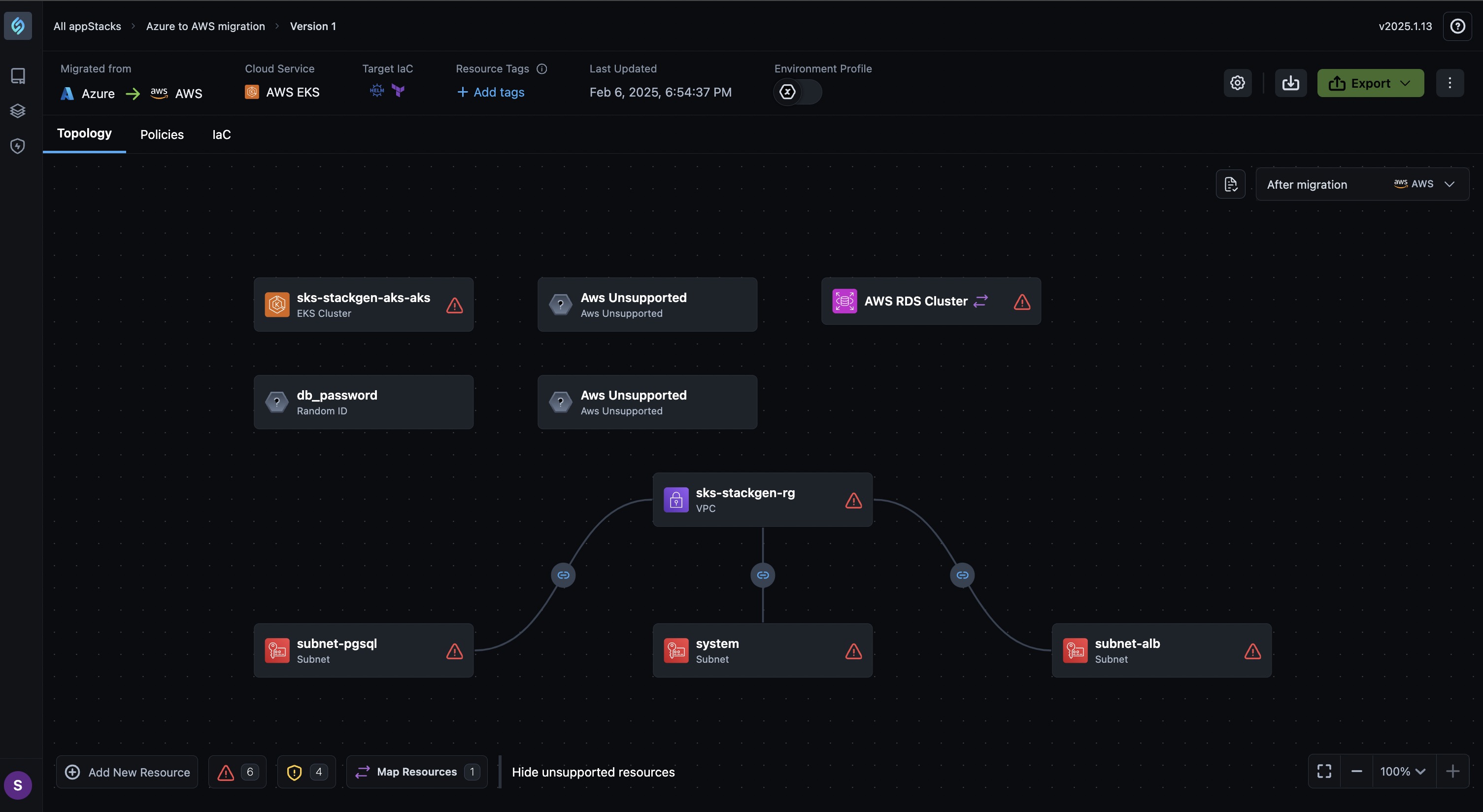
Task: Open the Export dropdown
Action: tap(1370, 83)
